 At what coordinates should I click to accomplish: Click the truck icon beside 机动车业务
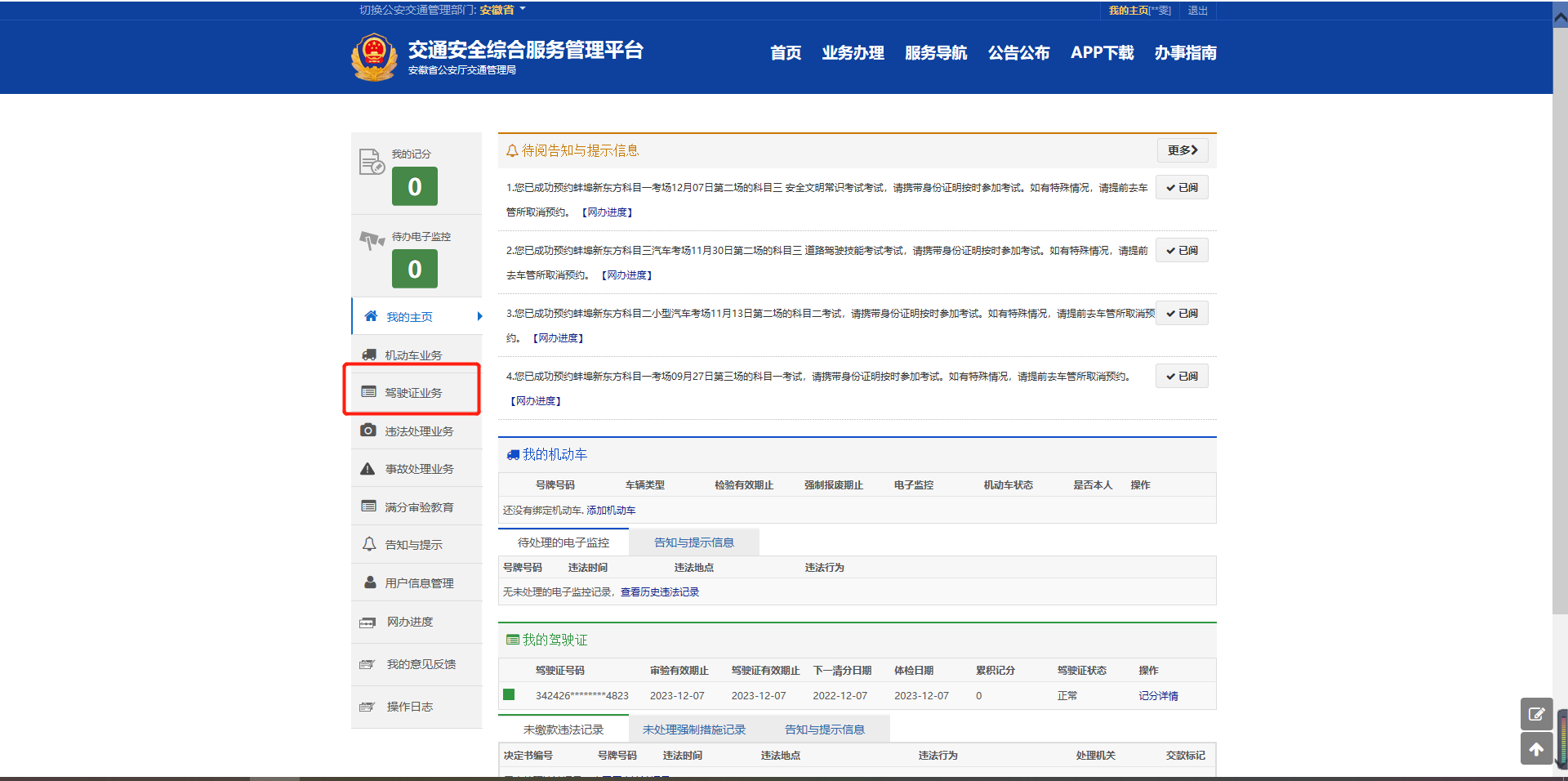point(369,355)
